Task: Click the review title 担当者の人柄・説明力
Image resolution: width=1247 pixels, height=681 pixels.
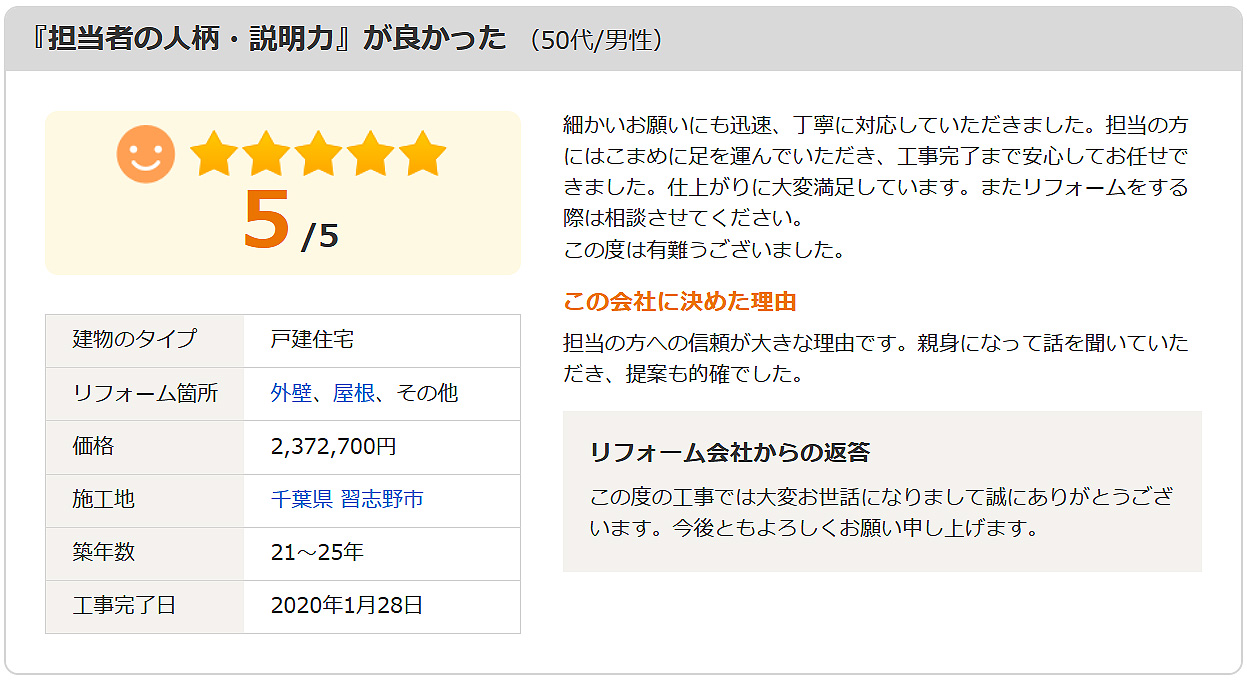Action: click(190, 38)
